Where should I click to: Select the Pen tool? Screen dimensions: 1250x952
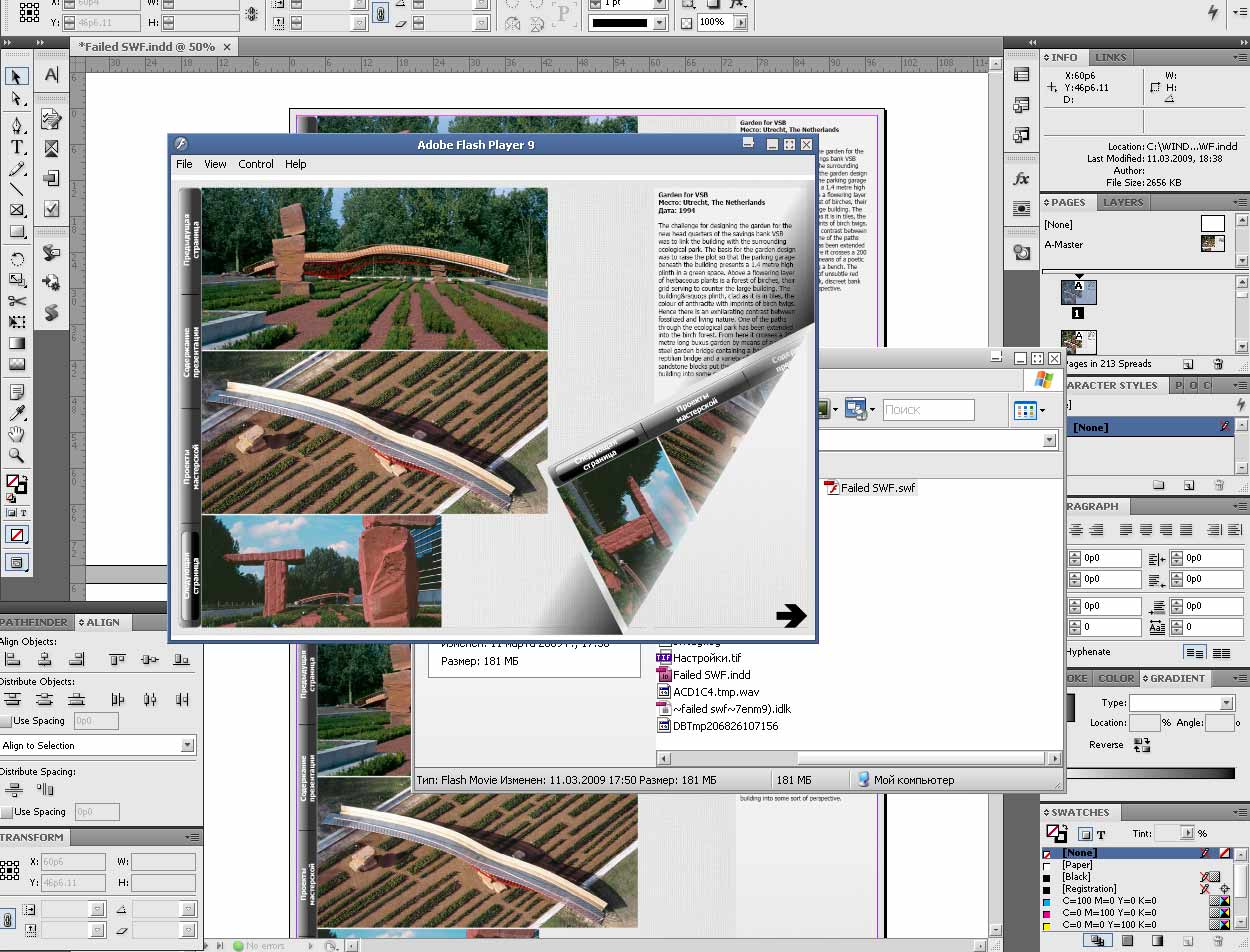[17, 125]
